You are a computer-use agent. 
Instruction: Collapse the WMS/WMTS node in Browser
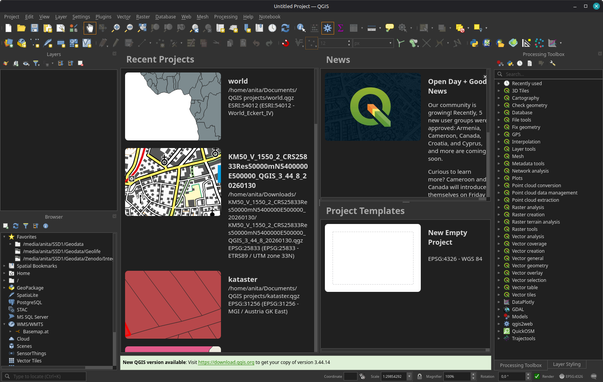(x=4, y=324)
